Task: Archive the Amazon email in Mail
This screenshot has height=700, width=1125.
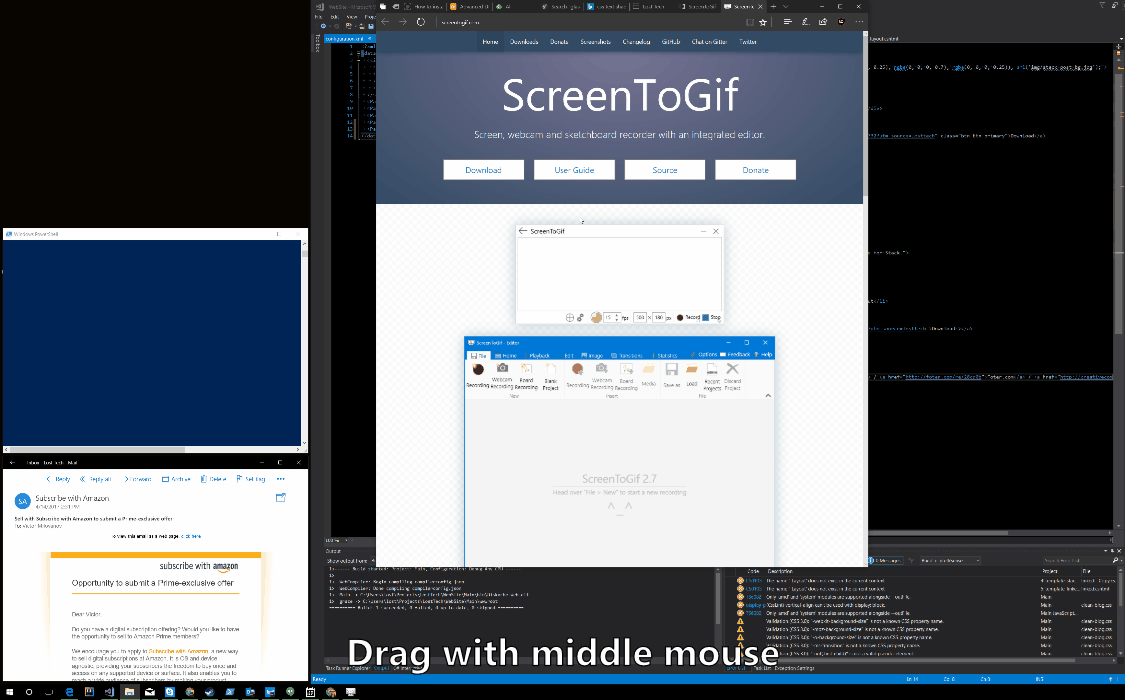Action: [x=176, y=479]
